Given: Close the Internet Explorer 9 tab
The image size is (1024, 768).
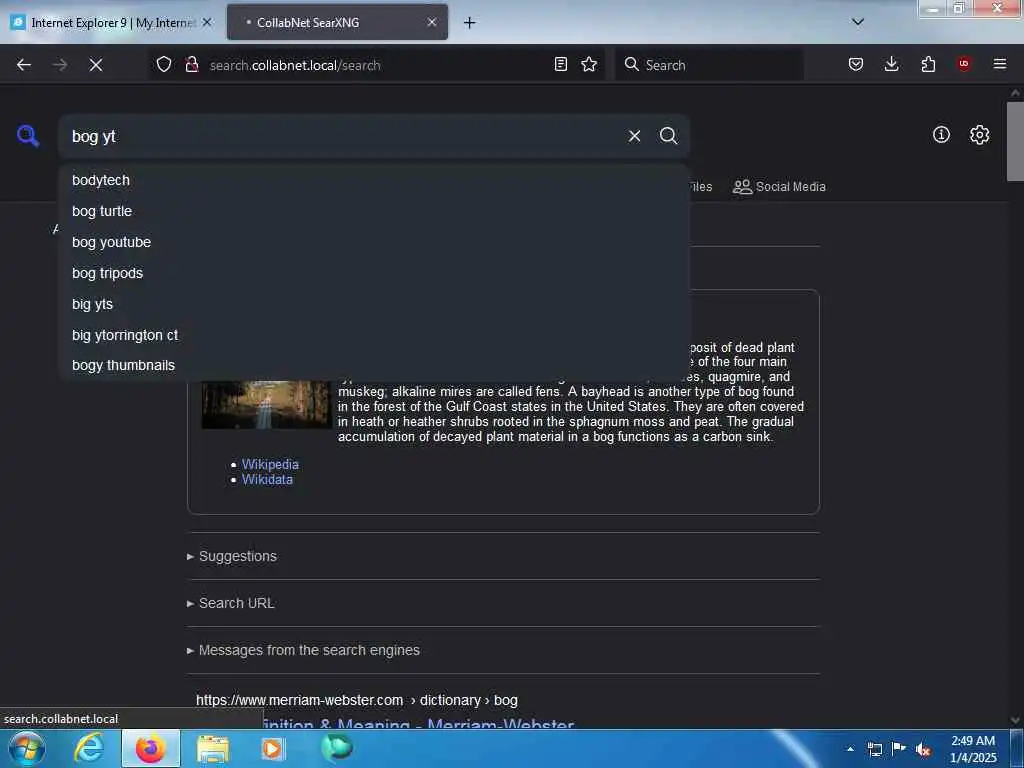Looking at the screenshot, I should pyautogui.click(x=207, y=22).
